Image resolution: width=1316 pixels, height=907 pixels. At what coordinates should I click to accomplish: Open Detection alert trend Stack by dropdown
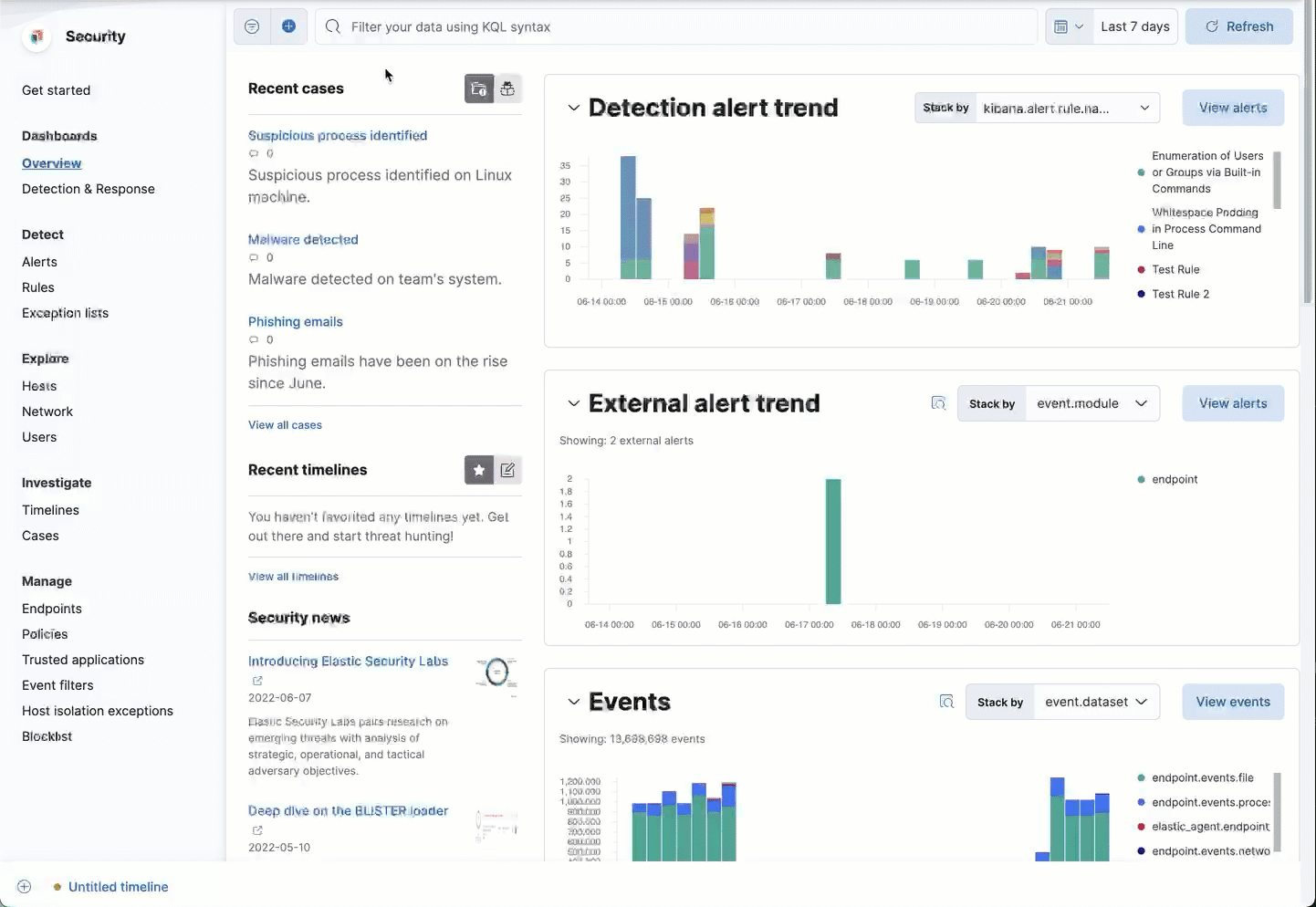[x=1066, y=108]
